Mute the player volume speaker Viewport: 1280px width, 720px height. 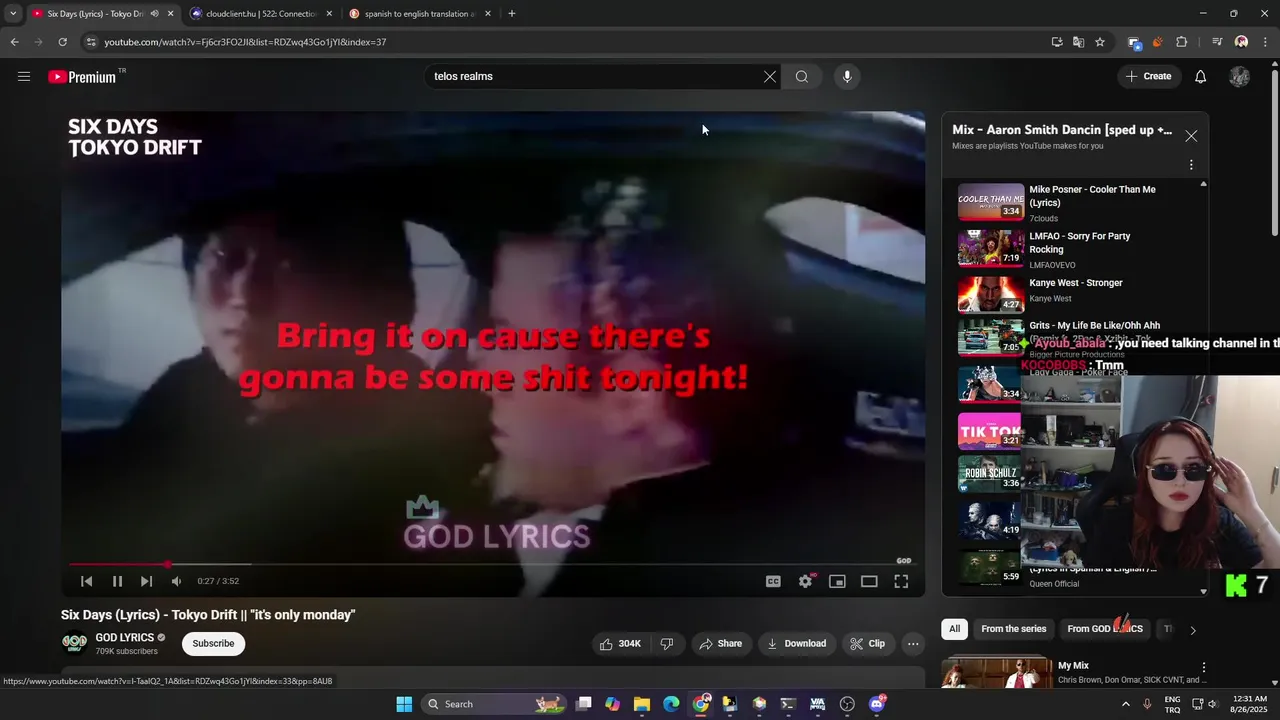click(x=176, y=581)
